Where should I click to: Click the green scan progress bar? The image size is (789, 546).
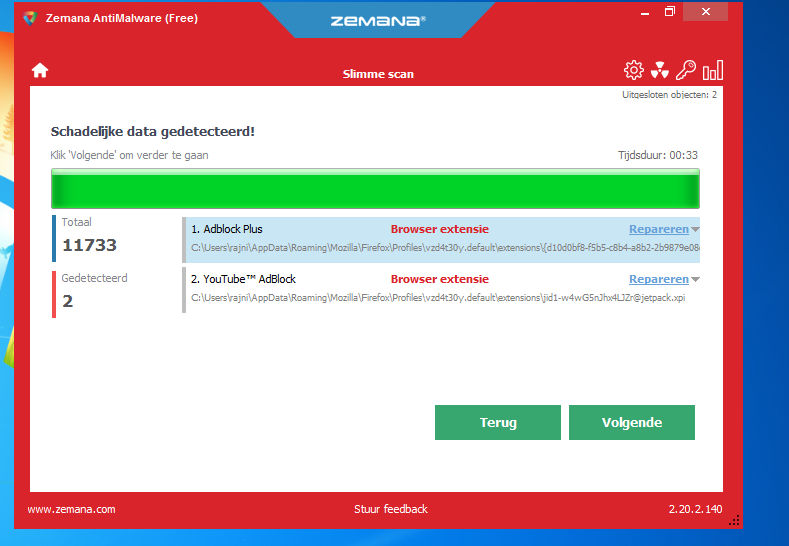(x=375, y=189)
